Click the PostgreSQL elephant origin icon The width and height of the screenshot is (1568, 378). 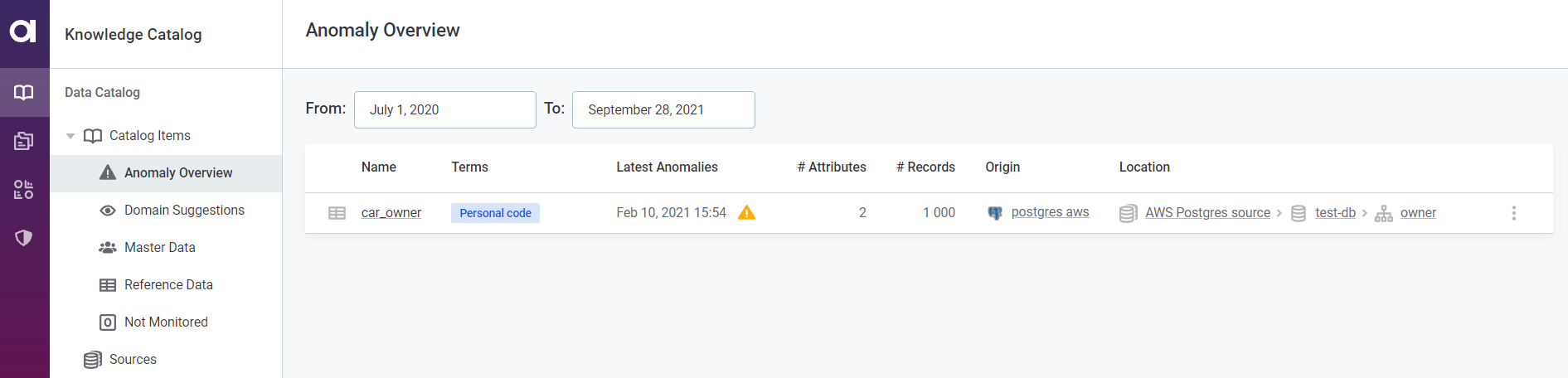(x=995, y=213)
